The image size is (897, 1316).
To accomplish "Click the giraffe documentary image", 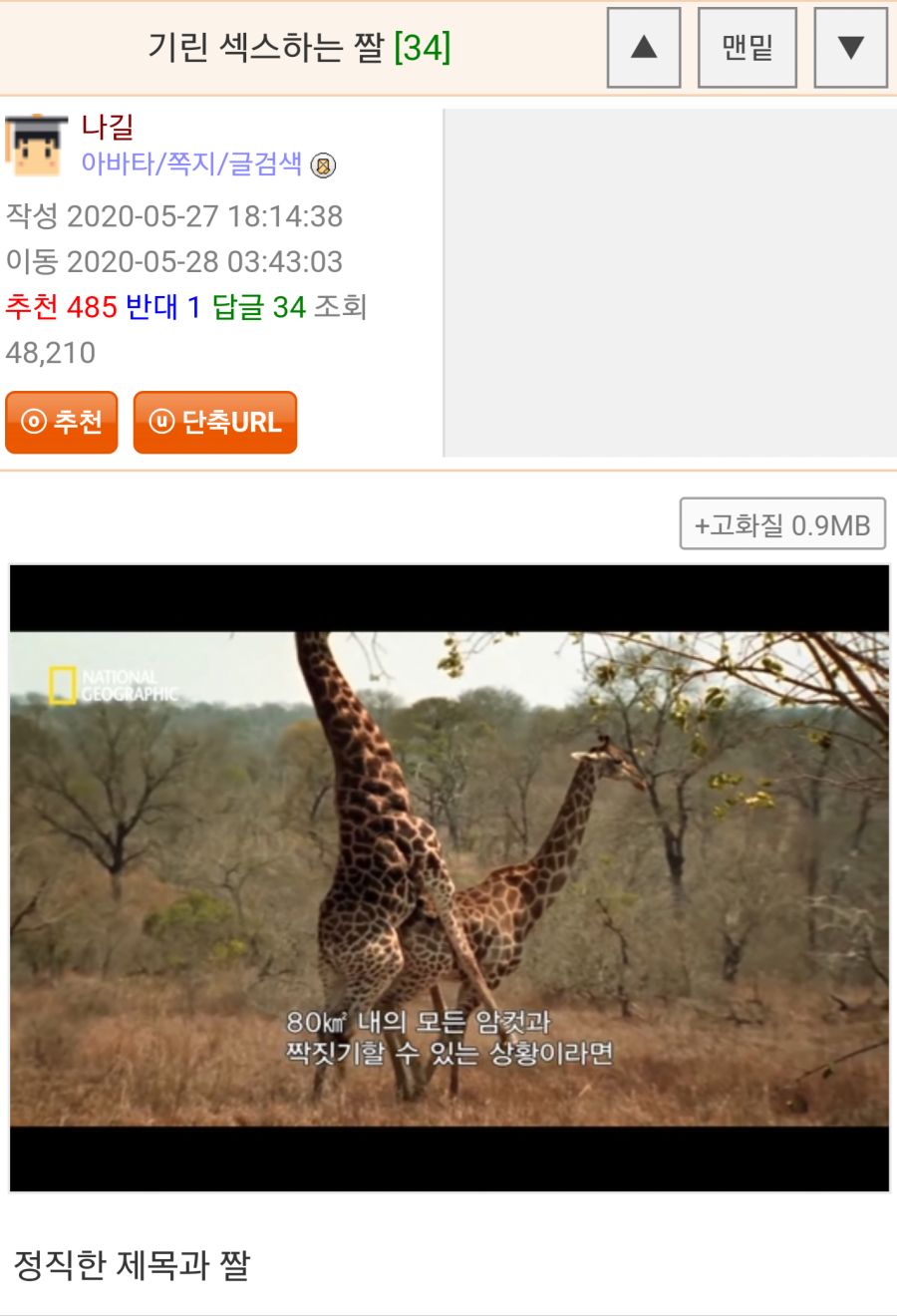I will [x=449, y=878].
